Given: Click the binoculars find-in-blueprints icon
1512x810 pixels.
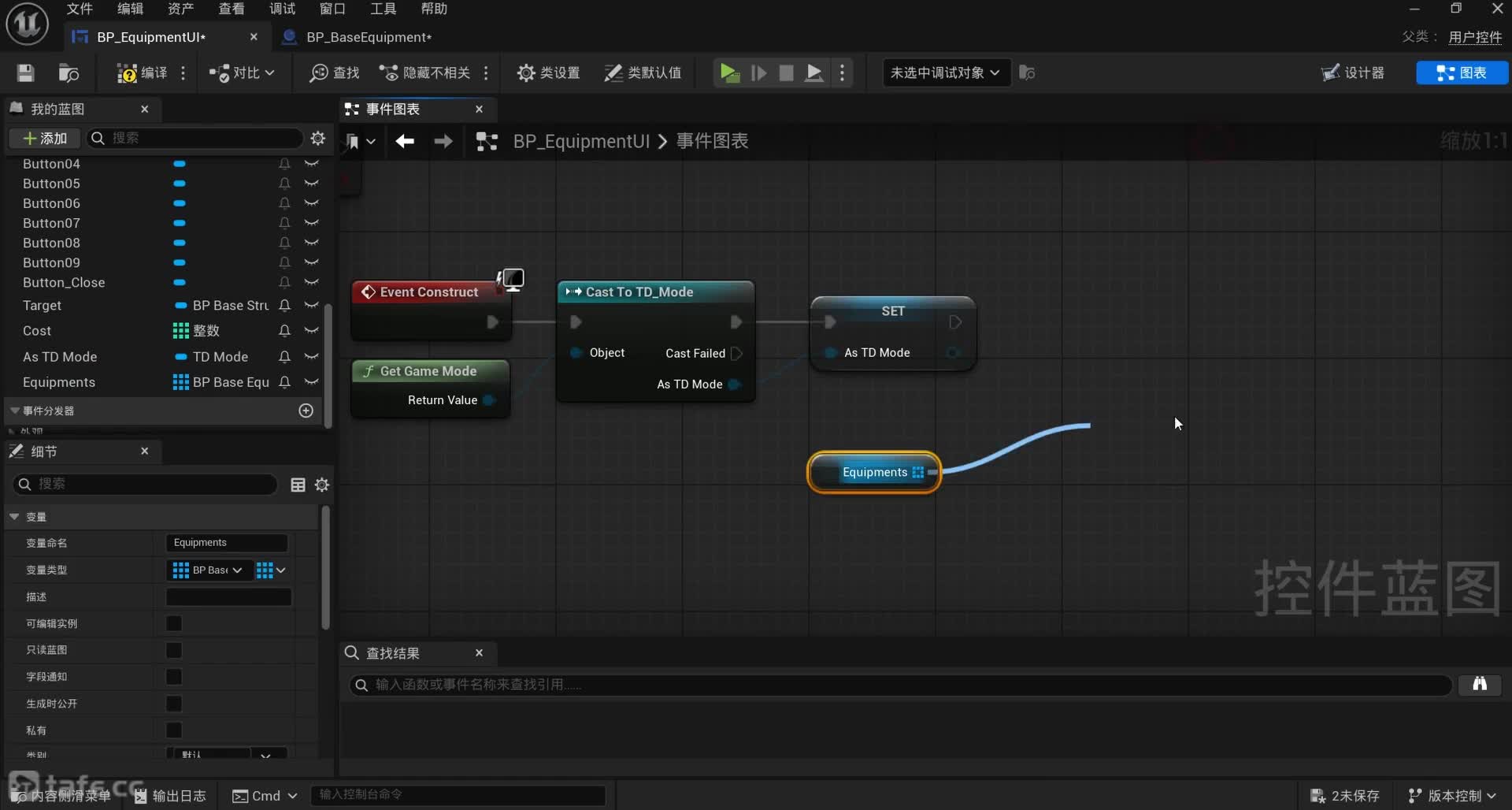Looking at the screenshot, I should tap(1479, 684).
